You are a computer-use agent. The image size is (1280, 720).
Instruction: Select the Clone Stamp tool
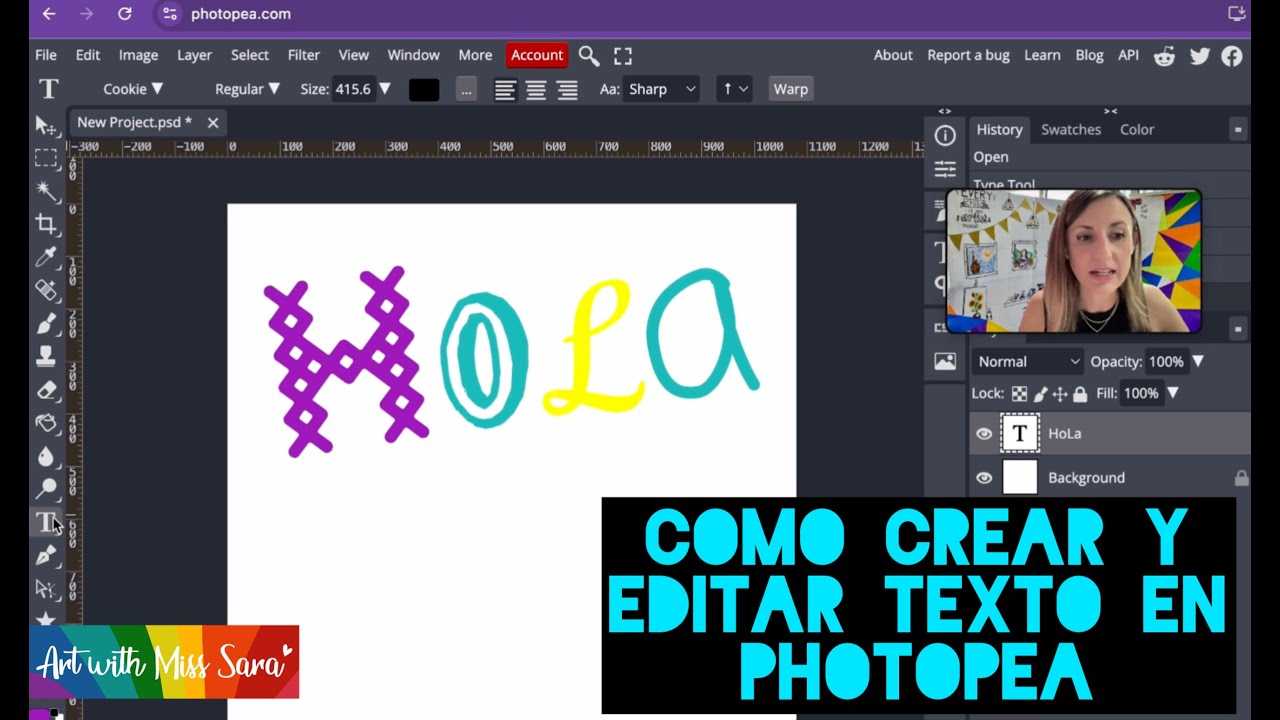pos(46,356)
